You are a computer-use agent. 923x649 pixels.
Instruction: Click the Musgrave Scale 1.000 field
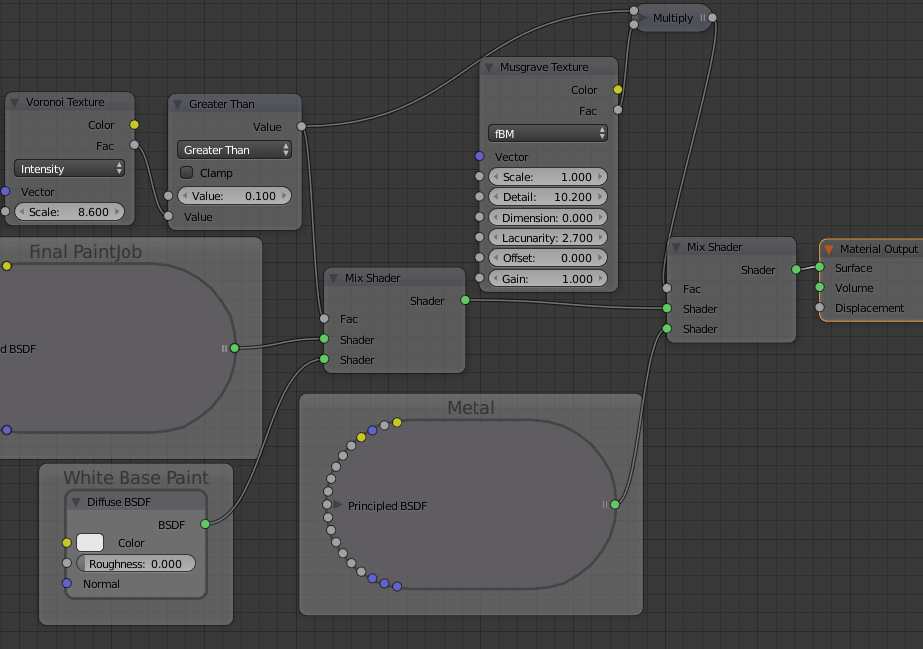pos(547,177)
